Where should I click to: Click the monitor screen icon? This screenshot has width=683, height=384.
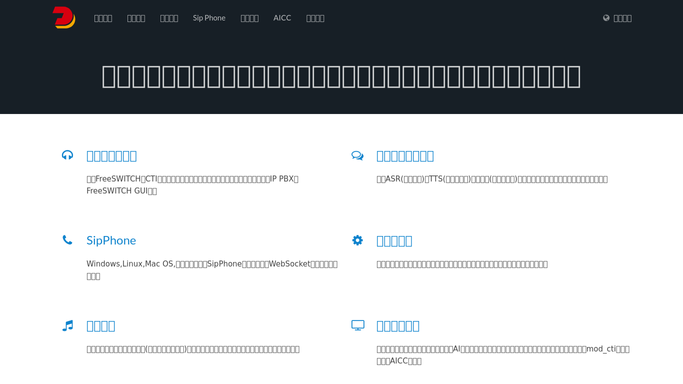[358, 325]
